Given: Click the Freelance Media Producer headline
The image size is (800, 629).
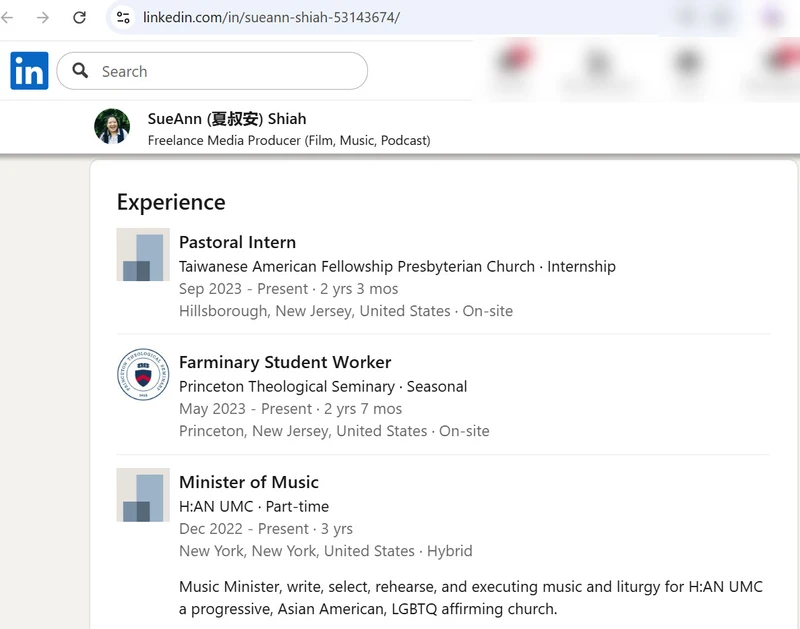Looking at the screenshot, I should pos(289,140).
